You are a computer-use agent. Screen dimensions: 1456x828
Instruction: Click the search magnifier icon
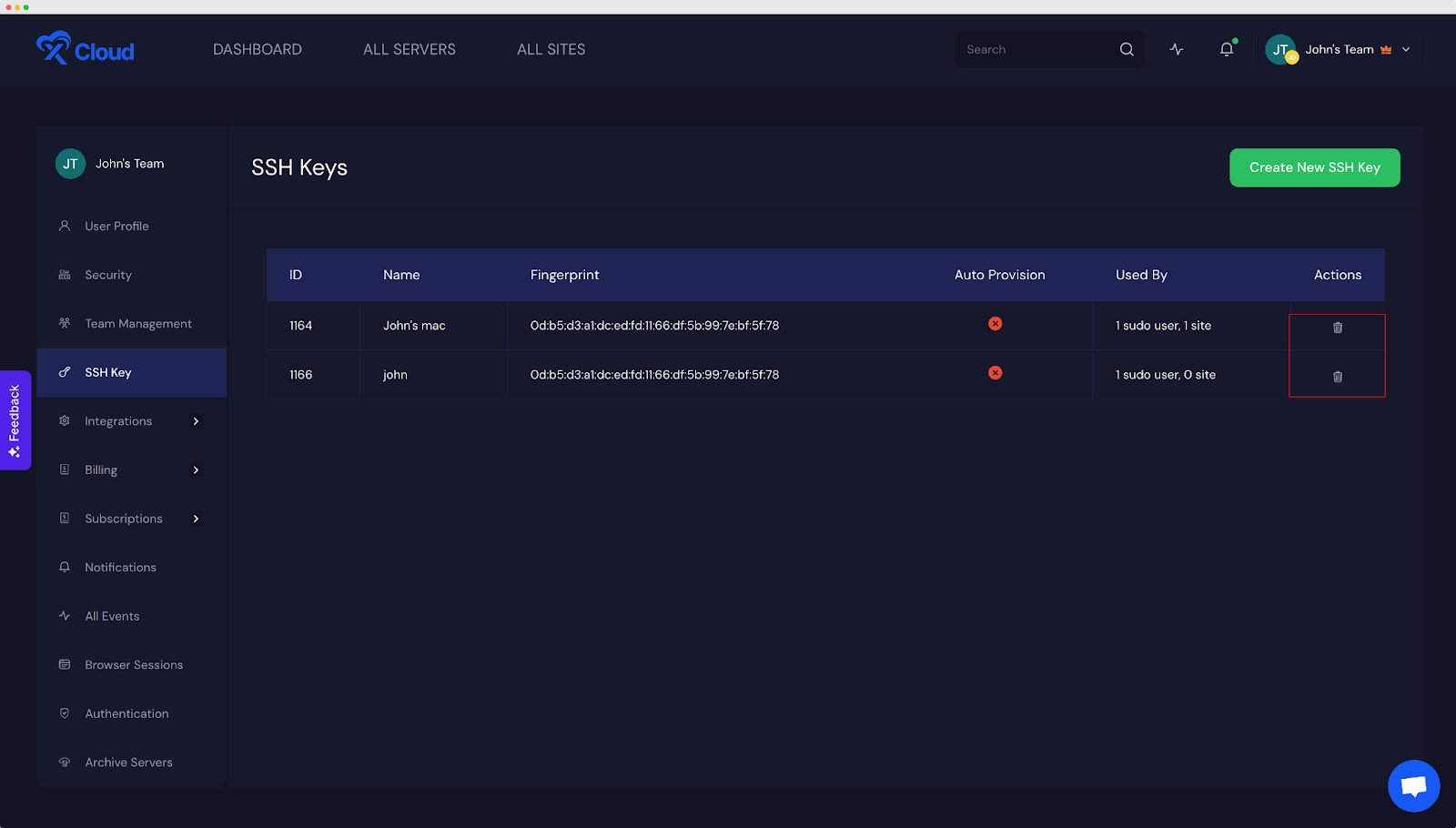tap(1127, 49)
